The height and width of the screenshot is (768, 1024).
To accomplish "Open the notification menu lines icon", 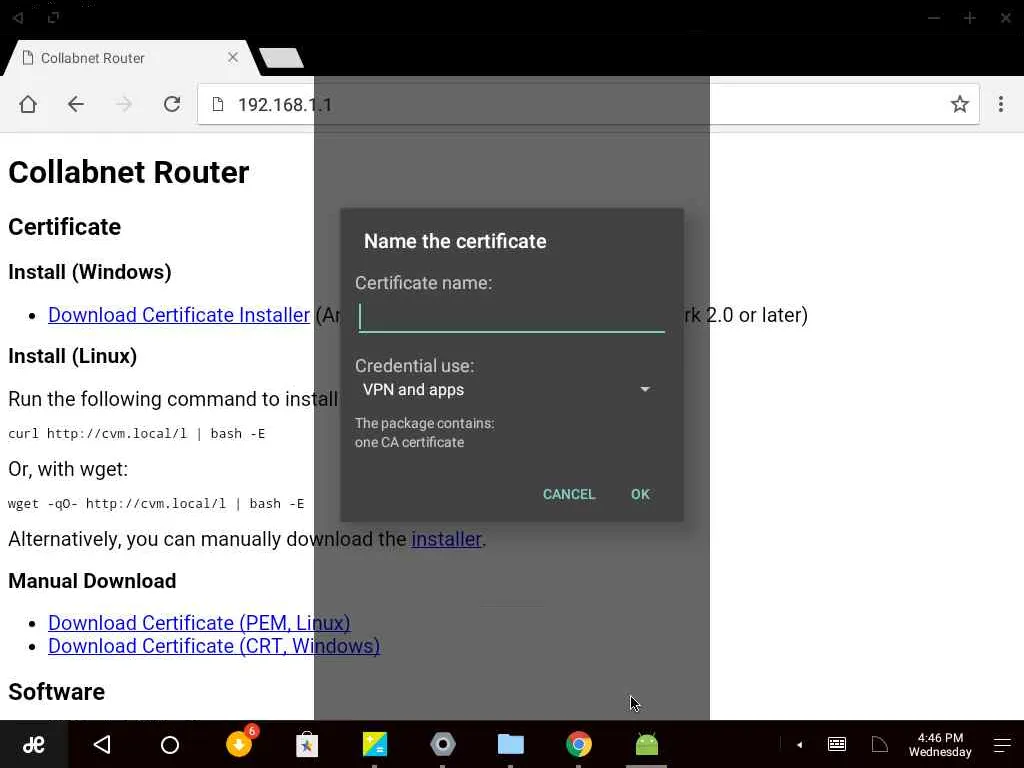I will (1002, 744).
